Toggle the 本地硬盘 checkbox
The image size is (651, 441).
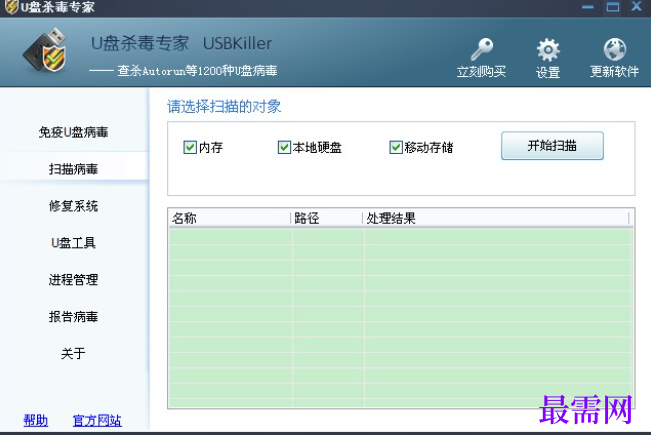[284, 147]
